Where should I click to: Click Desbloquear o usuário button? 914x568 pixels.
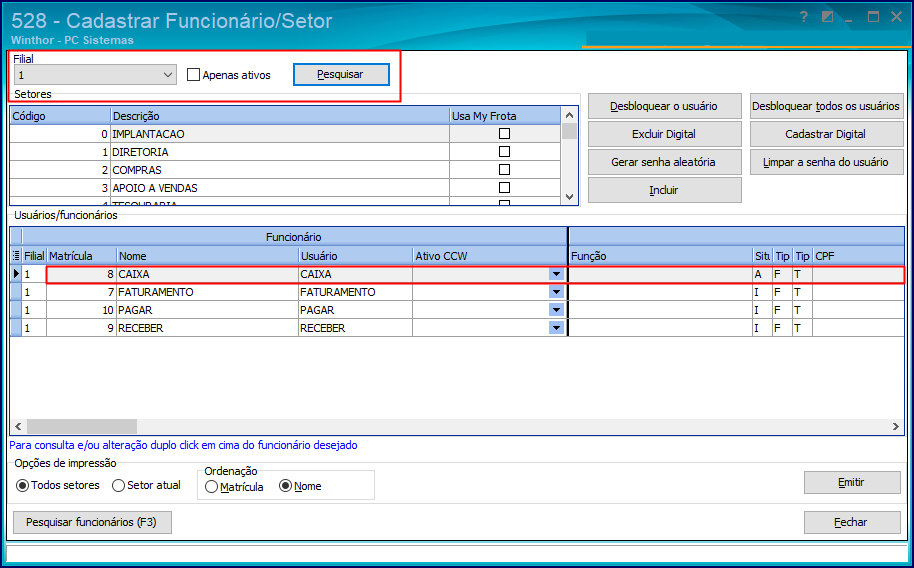pyautogui.click(x=665, y=106)
